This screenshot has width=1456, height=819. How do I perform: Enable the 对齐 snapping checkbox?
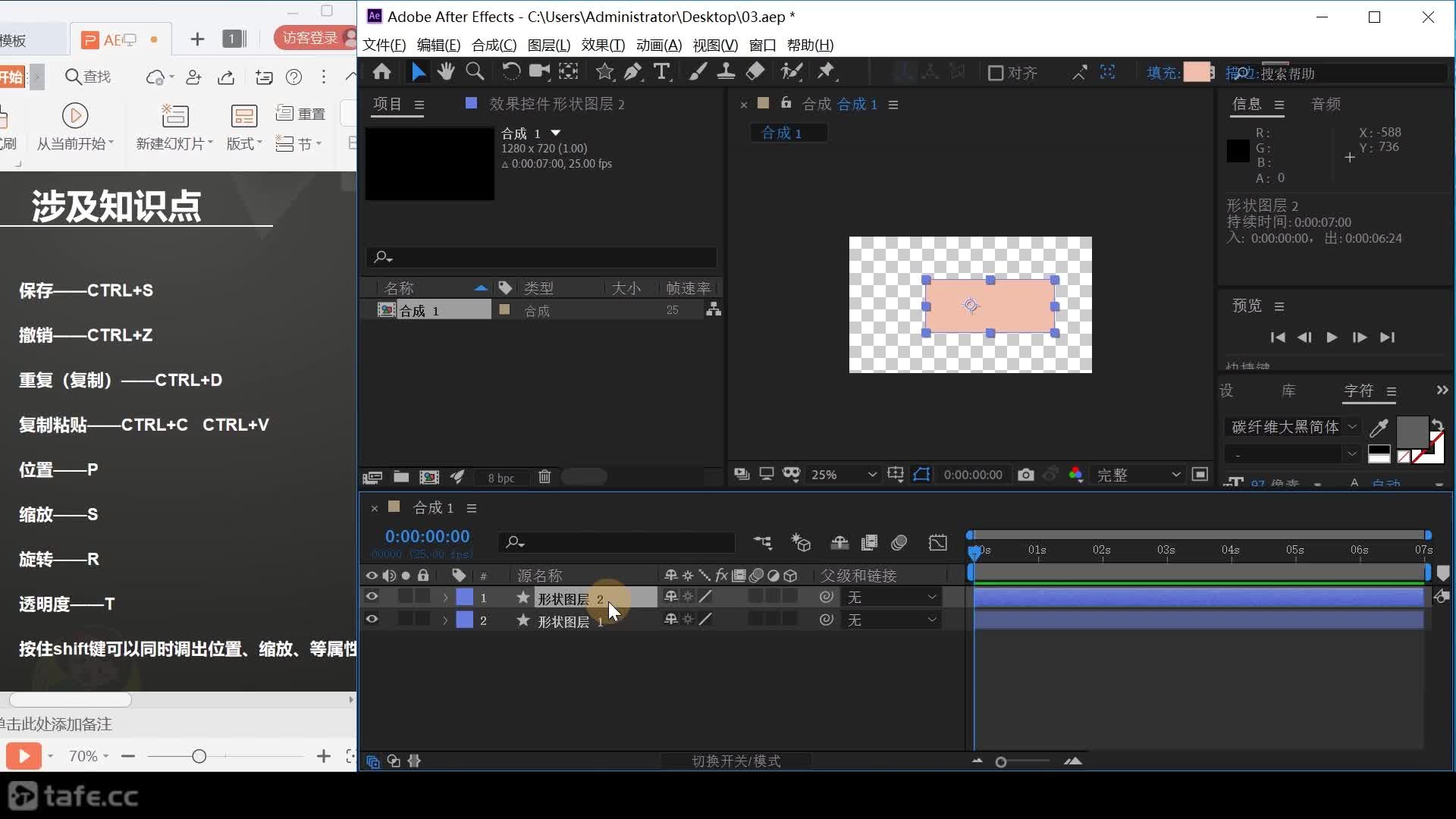coord(996,73)
